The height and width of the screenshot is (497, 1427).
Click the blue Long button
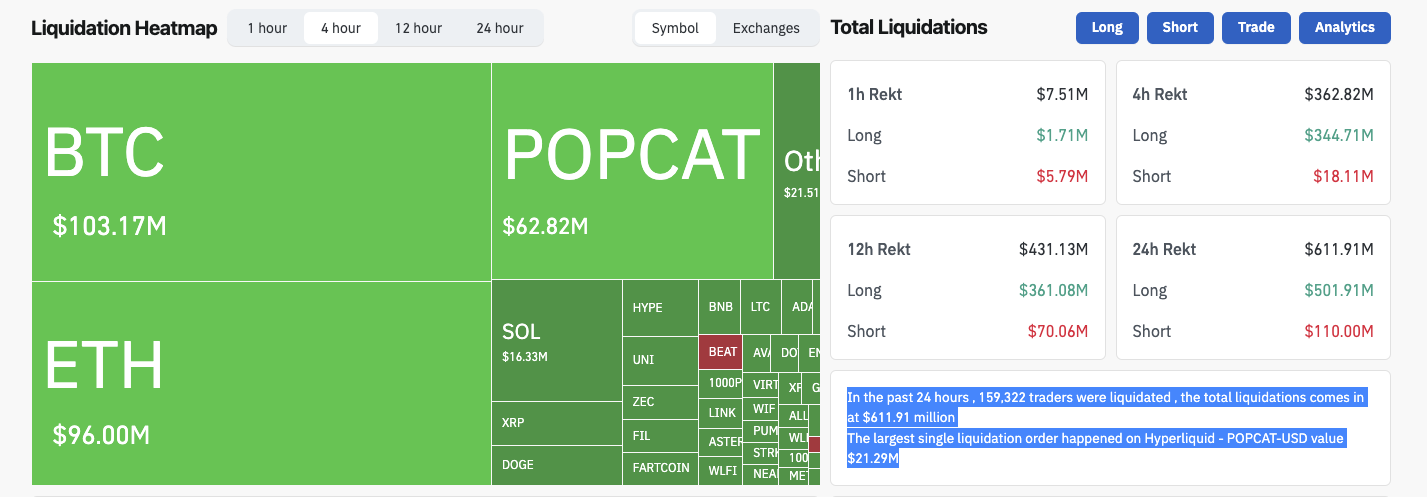coord(1107,28)
